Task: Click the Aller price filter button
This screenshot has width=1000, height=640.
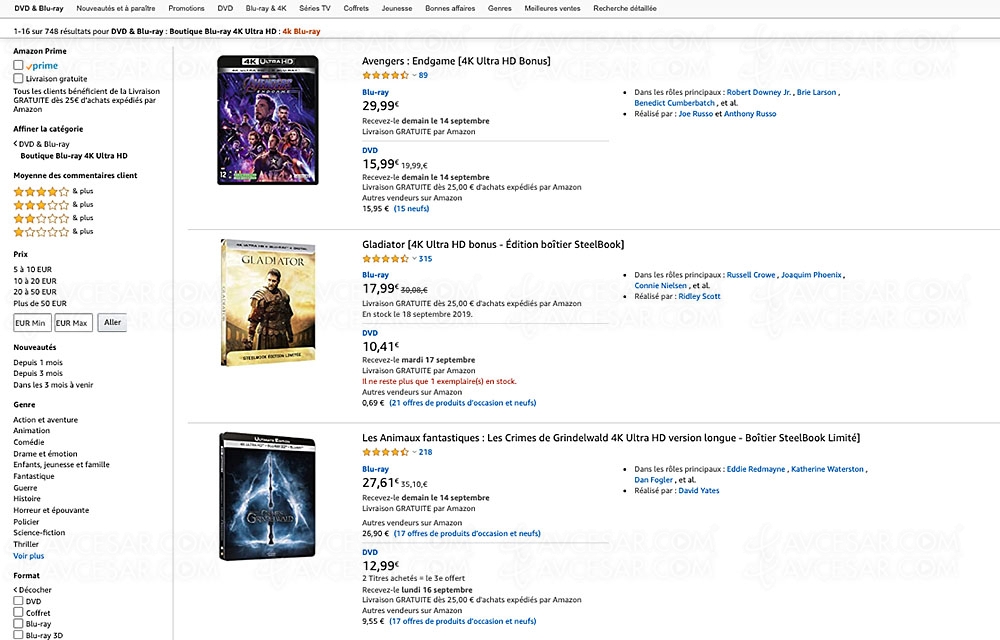Action: pyautogui.click(x=112, y=322)
